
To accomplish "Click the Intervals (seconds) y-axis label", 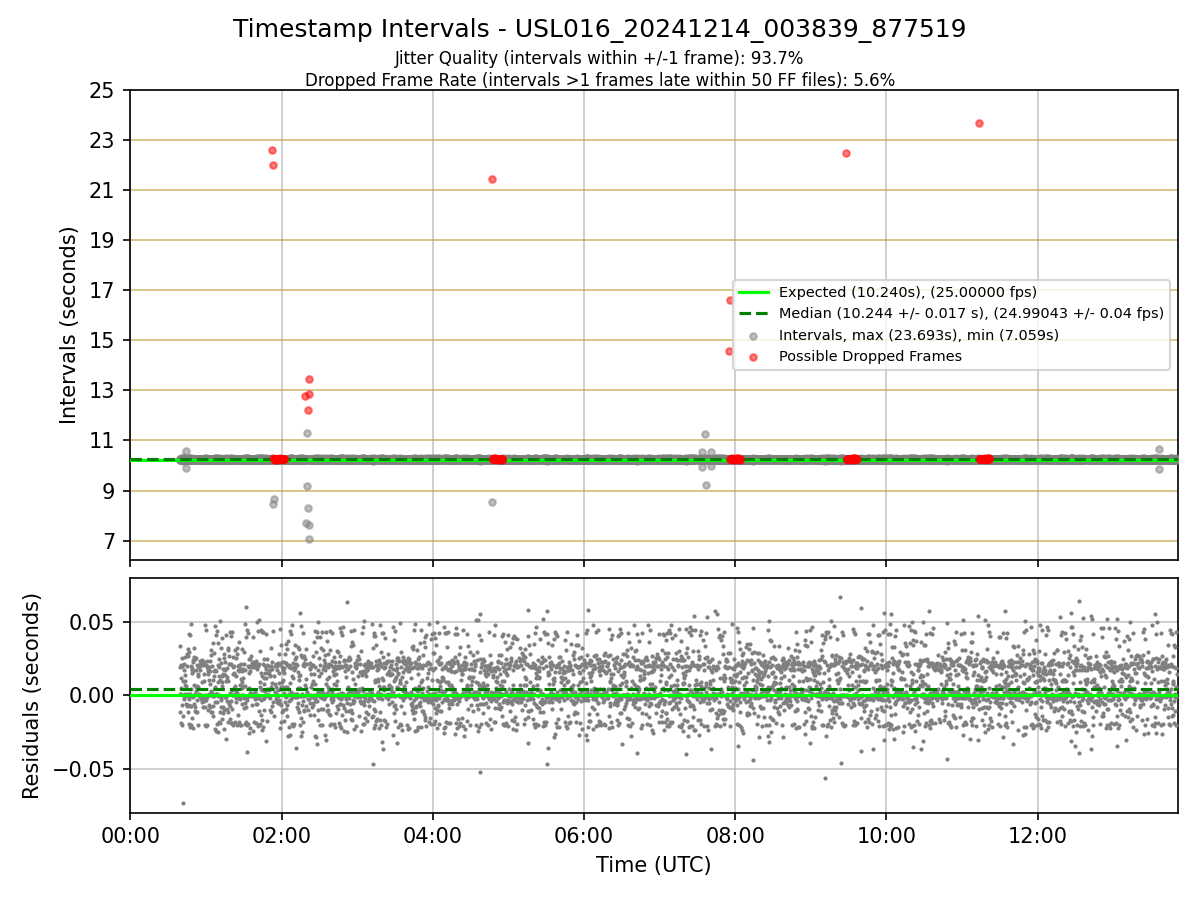I will (x=69, y=325).
